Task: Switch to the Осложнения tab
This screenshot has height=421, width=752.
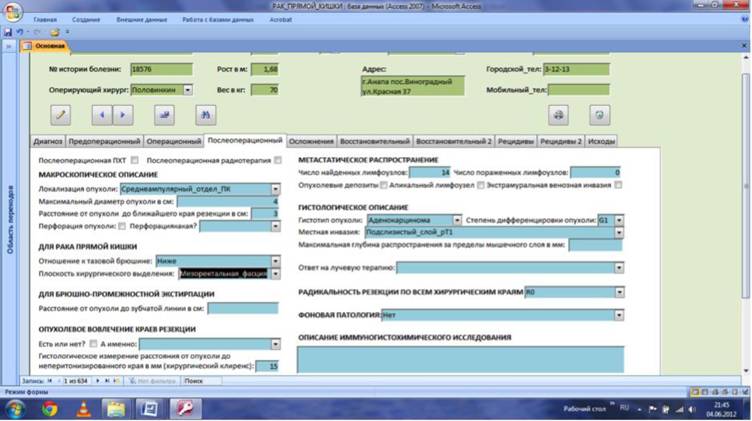Action: coord(311,141)
